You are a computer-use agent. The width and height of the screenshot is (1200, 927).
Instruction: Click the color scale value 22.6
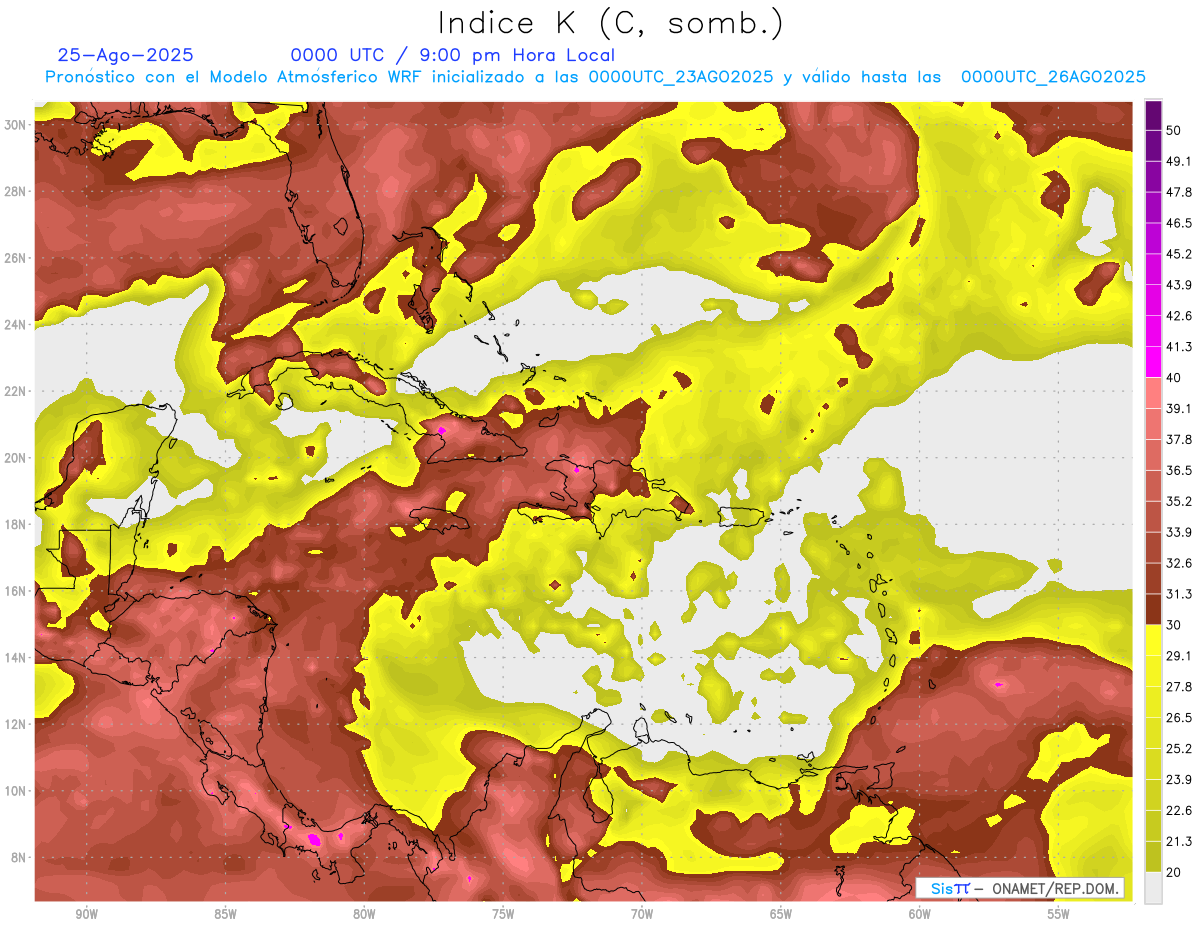point(1179,810)
